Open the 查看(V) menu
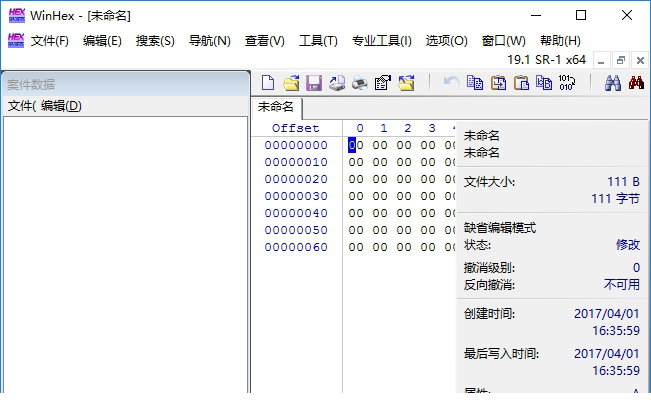651x408 pixels. [264, 41]
